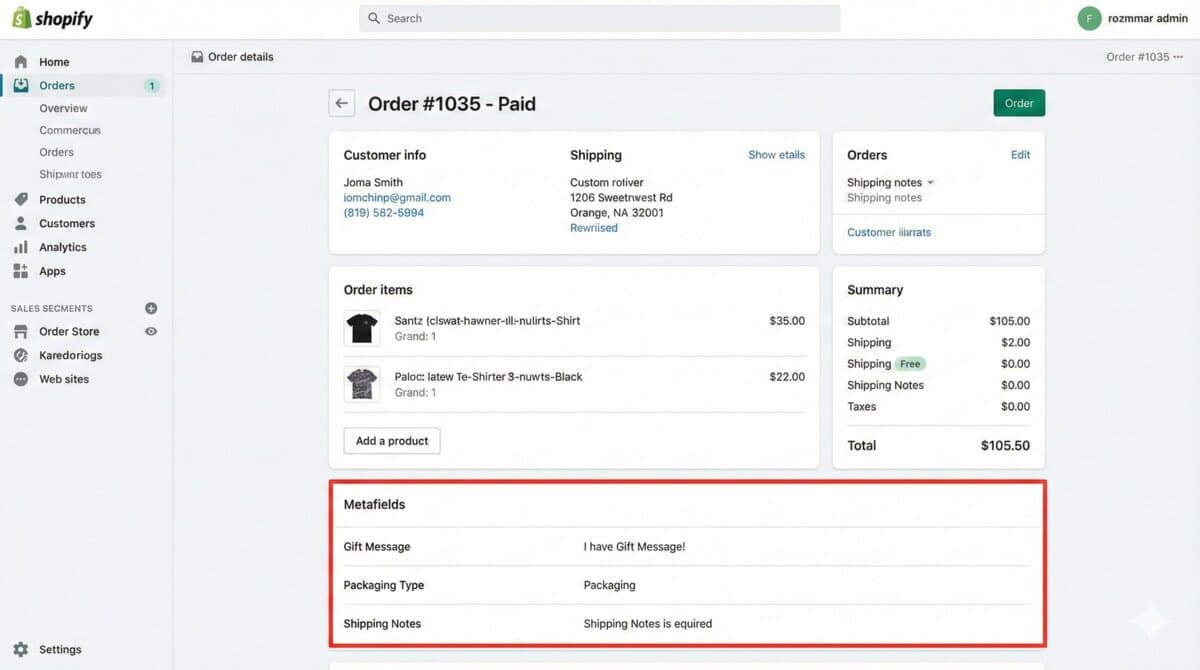The image size is (1200, 670).
Task: Click the Home icon in the sidebar
Action: point(19,61)
